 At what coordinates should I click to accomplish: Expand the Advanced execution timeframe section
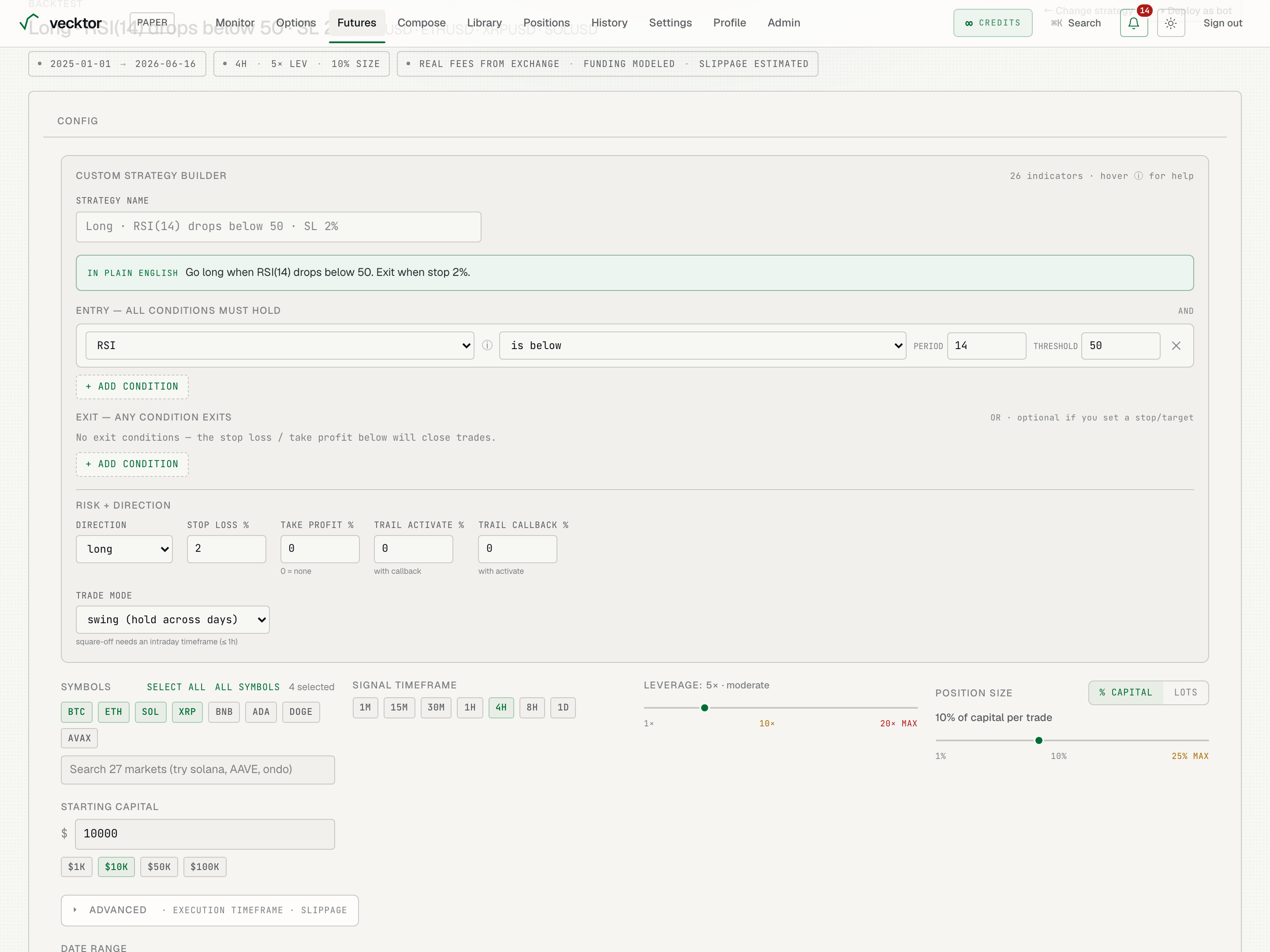pyautogui.click(x=209, y=910)
